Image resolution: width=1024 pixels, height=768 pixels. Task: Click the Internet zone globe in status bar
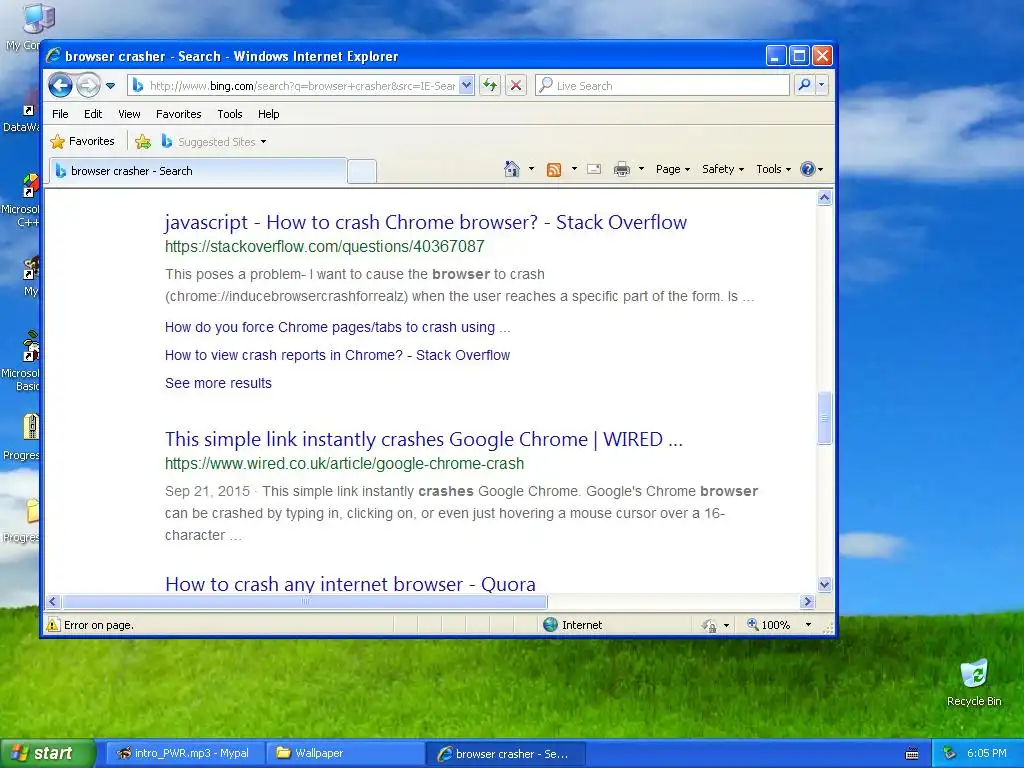click(551, 625)
